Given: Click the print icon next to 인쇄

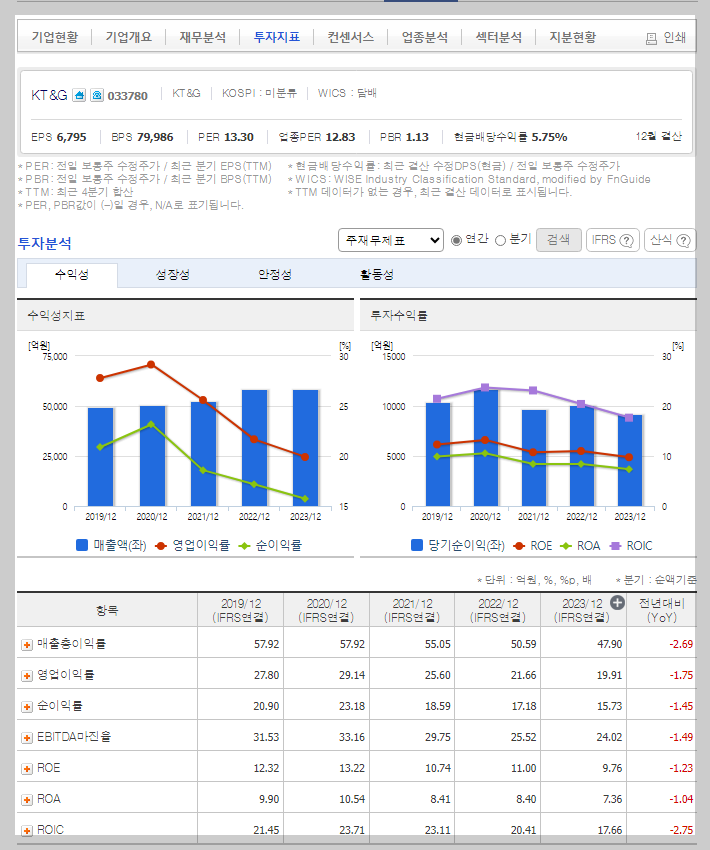Looking at the screenshot, I should point(651,38).
